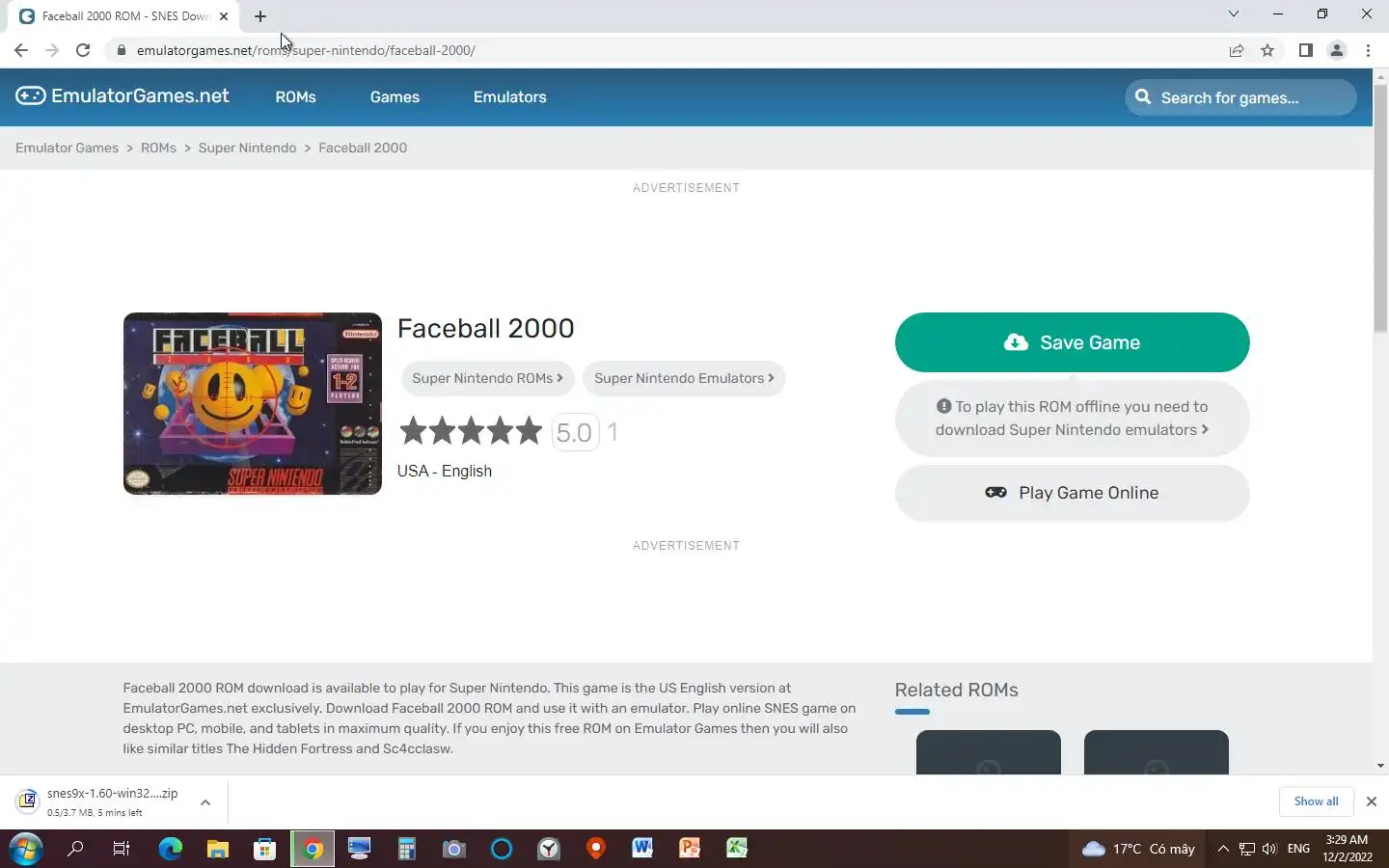1389x868 pixels.
Task: Open the tab search dropdown arrow
Action: [x=1233, y=14]
